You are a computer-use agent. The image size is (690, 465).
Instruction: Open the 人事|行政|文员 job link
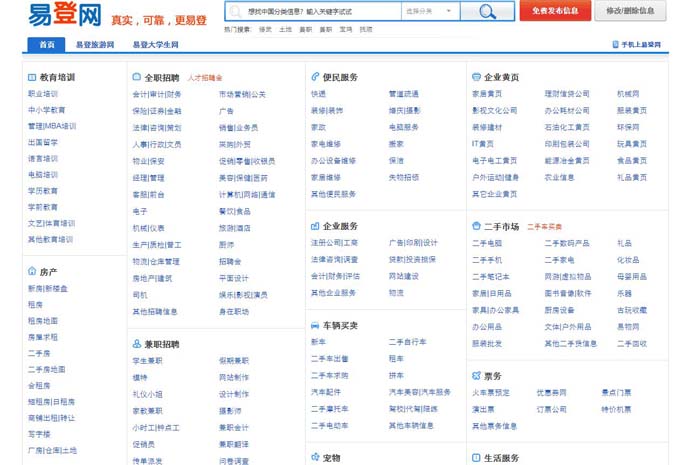point(157,144)
